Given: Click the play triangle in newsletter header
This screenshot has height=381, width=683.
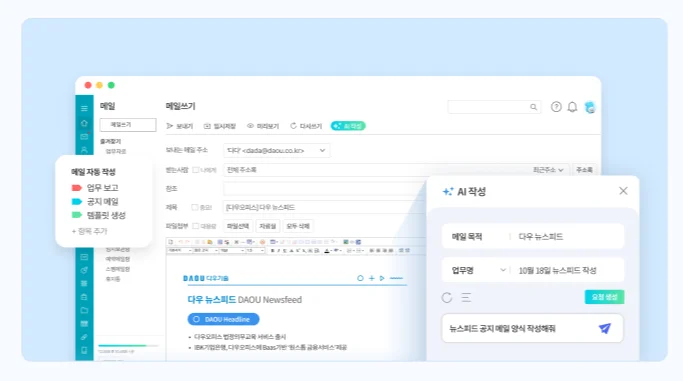Looking at the screenshot, I should pyautogui.click(x=382, y=278).
